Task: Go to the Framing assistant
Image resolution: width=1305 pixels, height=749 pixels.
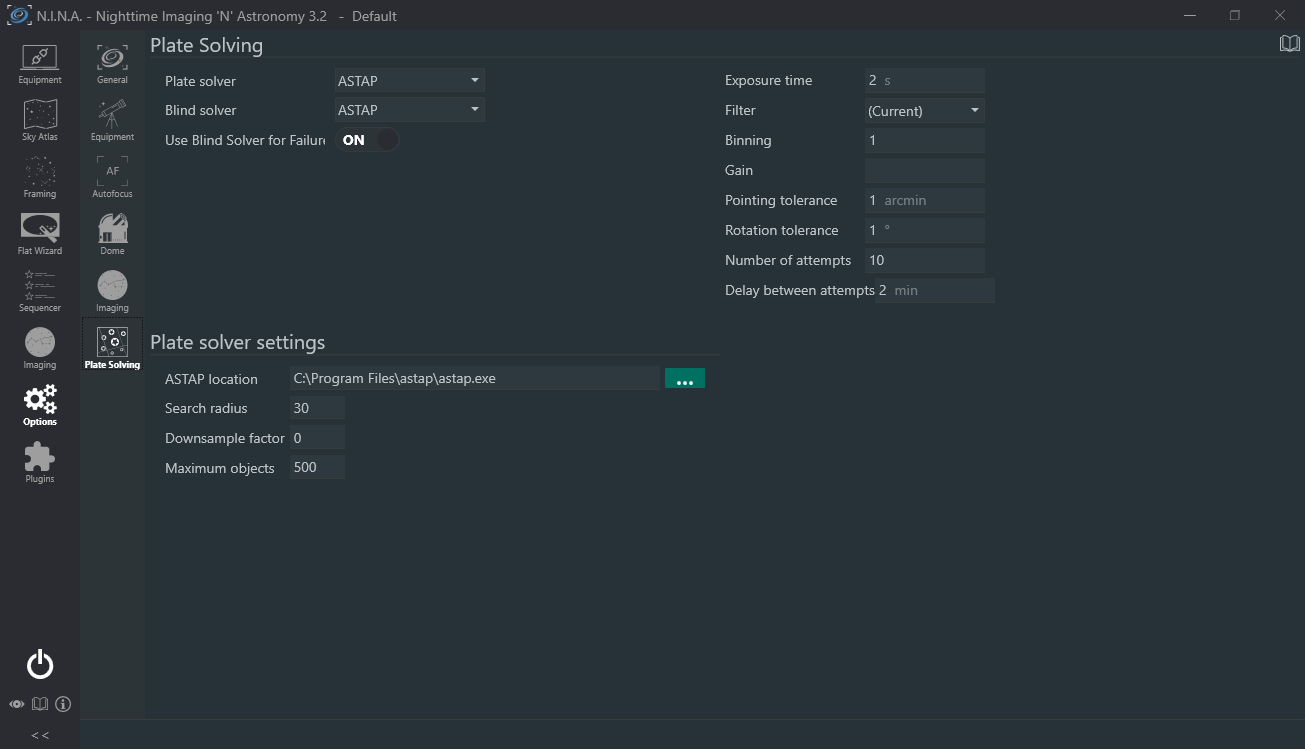Action: 40,178
